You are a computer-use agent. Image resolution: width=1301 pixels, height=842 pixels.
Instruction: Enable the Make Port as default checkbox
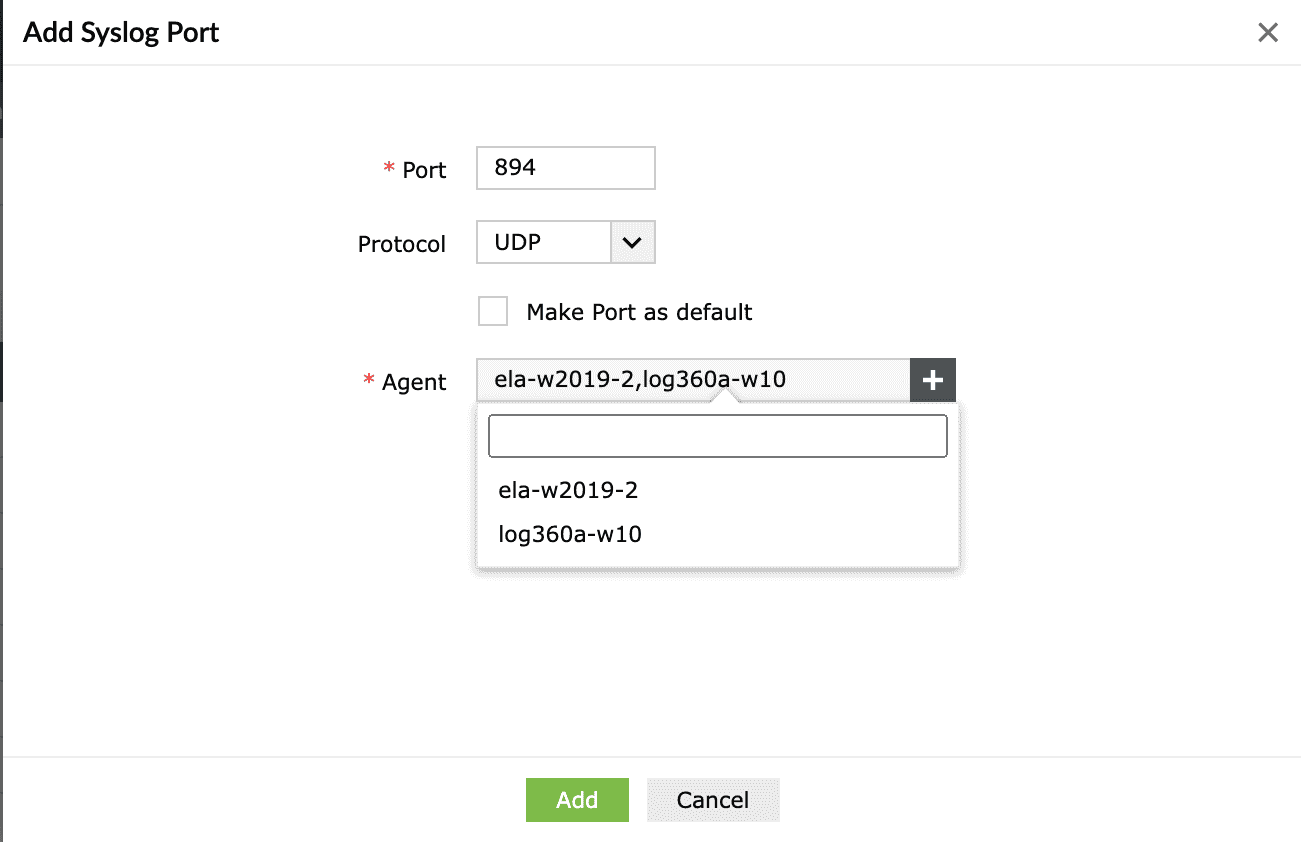point(493,311)
